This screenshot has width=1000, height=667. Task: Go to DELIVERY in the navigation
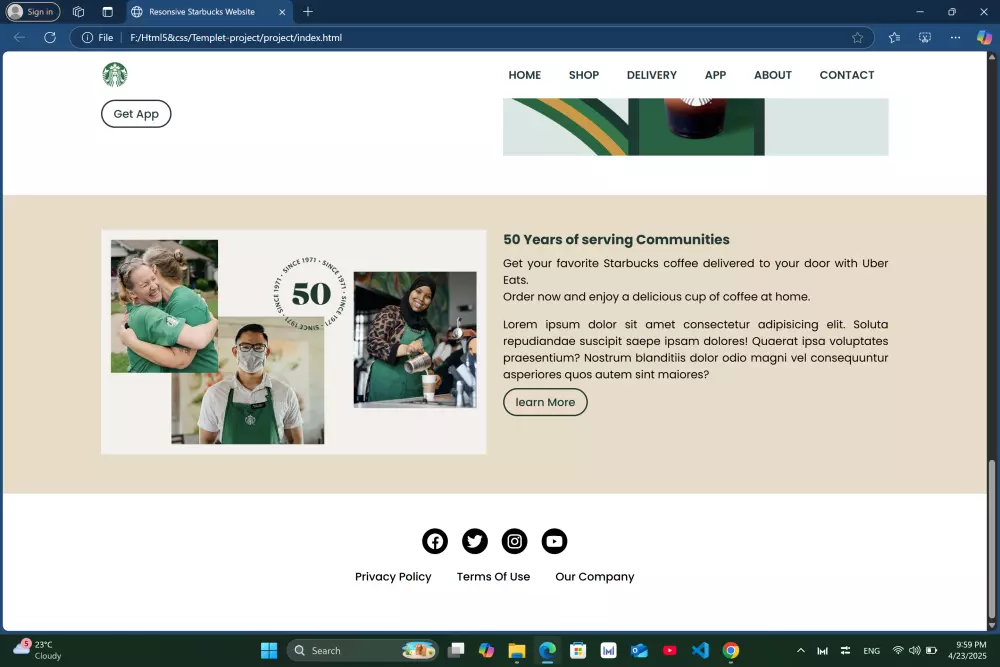coord(651,75)
